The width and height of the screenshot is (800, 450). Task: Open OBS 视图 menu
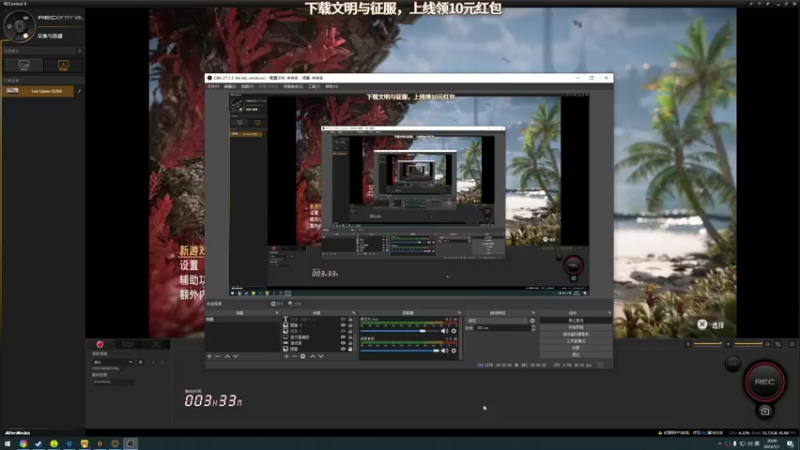point(247,87)
